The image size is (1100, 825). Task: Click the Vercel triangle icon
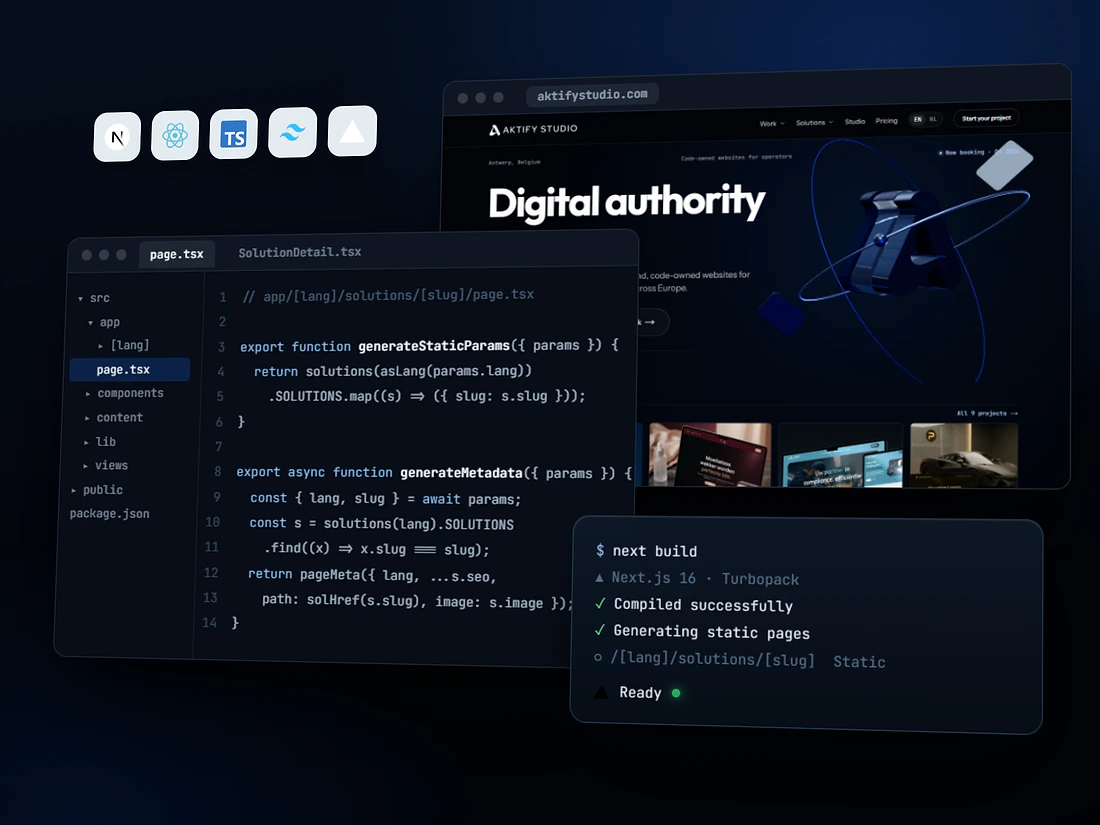[x=352, y=130]
